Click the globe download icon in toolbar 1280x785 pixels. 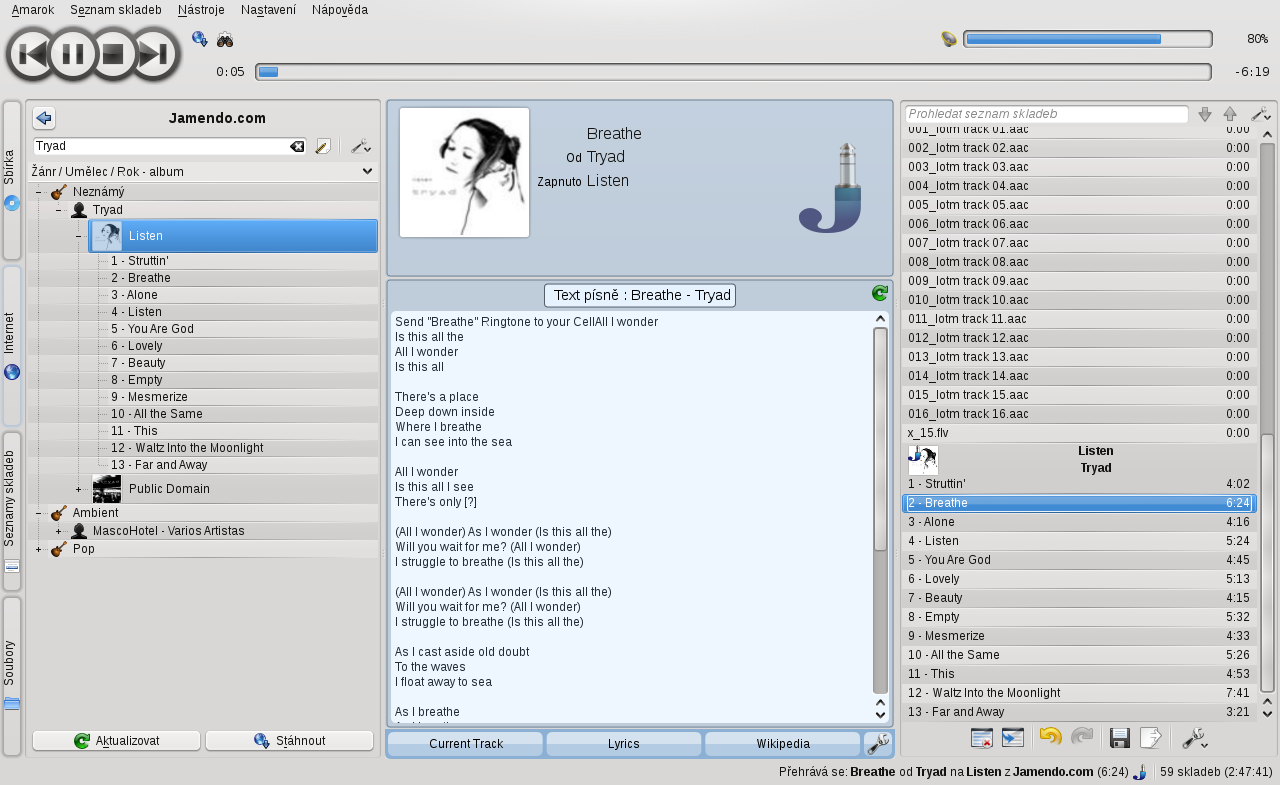point(200,39)
